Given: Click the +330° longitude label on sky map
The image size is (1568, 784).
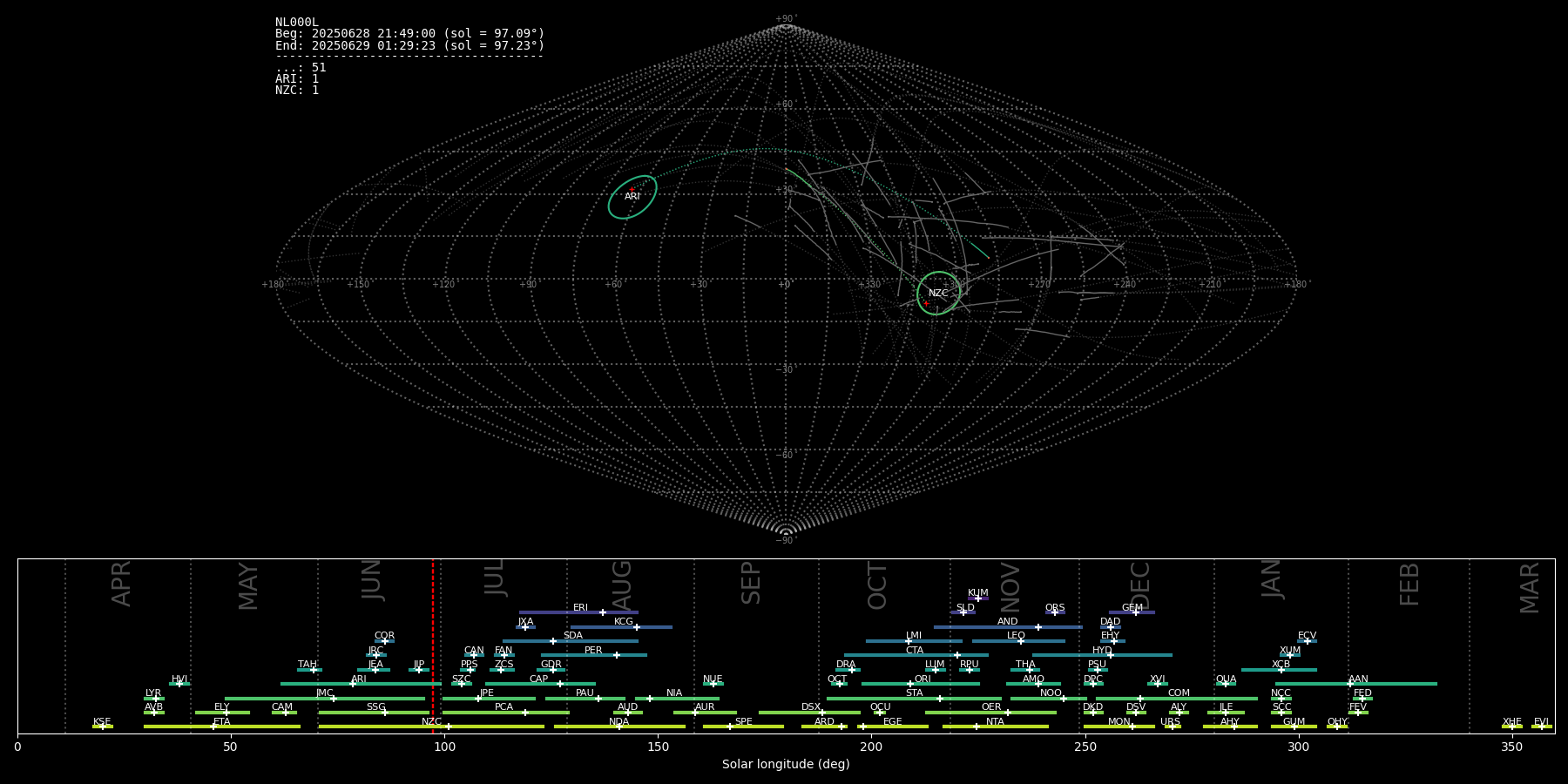Looking at the screenshot, I should 869,285.
